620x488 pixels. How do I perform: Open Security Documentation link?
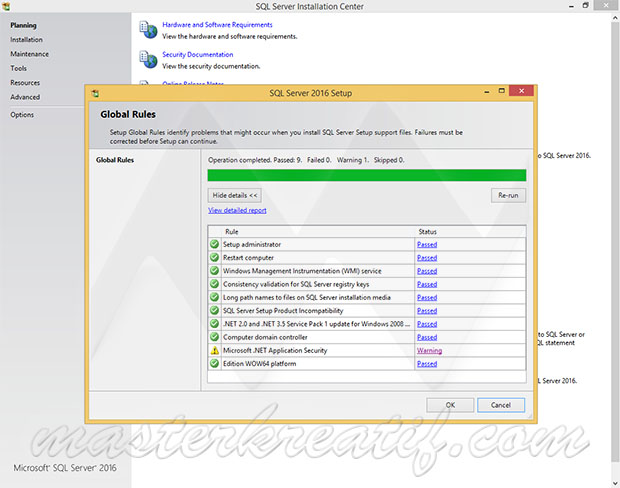coord(198,55)
